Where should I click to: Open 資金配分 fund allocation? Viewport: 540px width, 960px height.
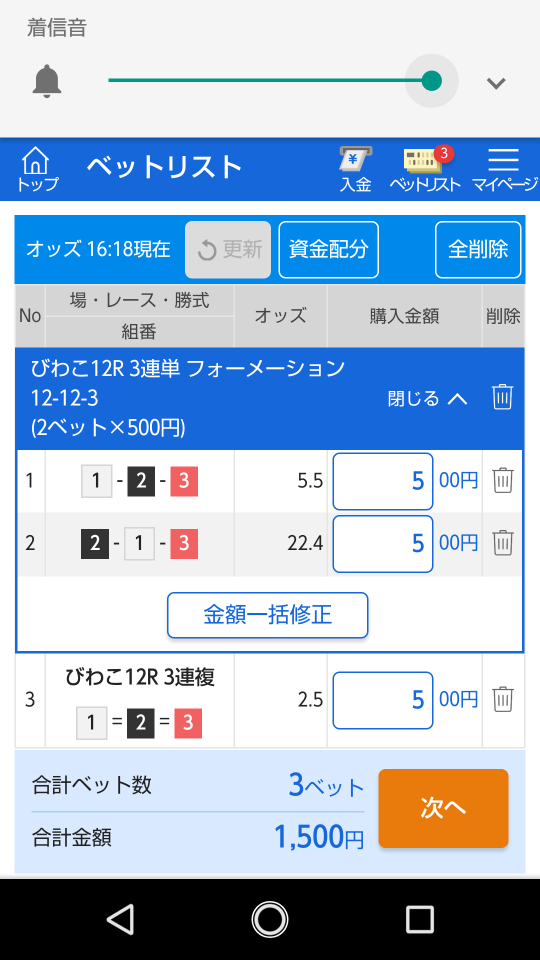329,250
